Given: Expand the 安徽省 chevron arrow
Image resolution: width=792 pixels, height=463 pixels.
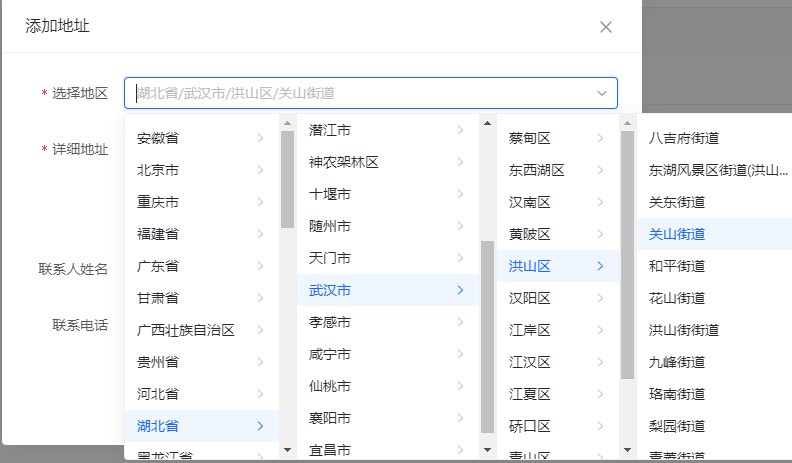Looking at the screenshot, I should [x=260, y=138].
